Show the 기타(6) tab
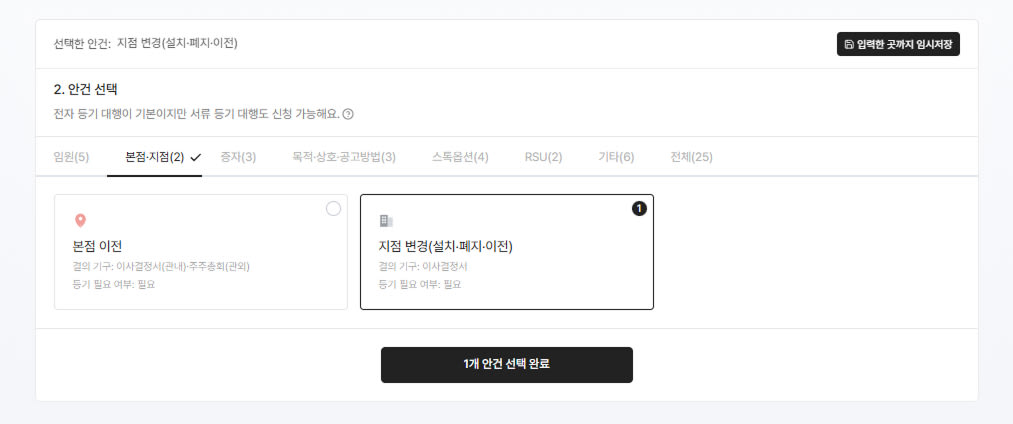This screenshot has height=424, width=1013. click(616, 157)
